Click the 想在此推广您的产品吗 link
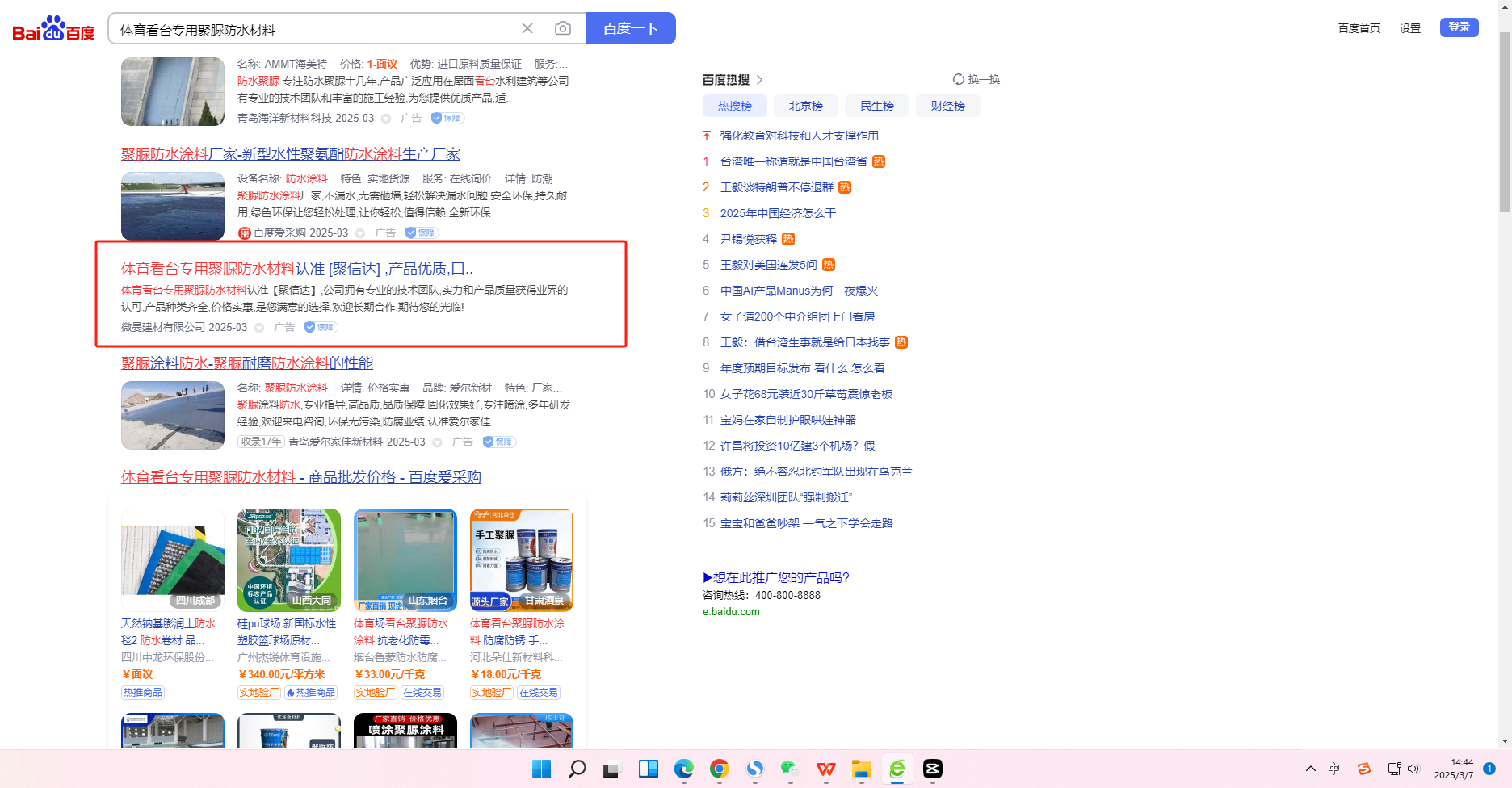Viewport: 1512px width, 788px height. (776, 577)
